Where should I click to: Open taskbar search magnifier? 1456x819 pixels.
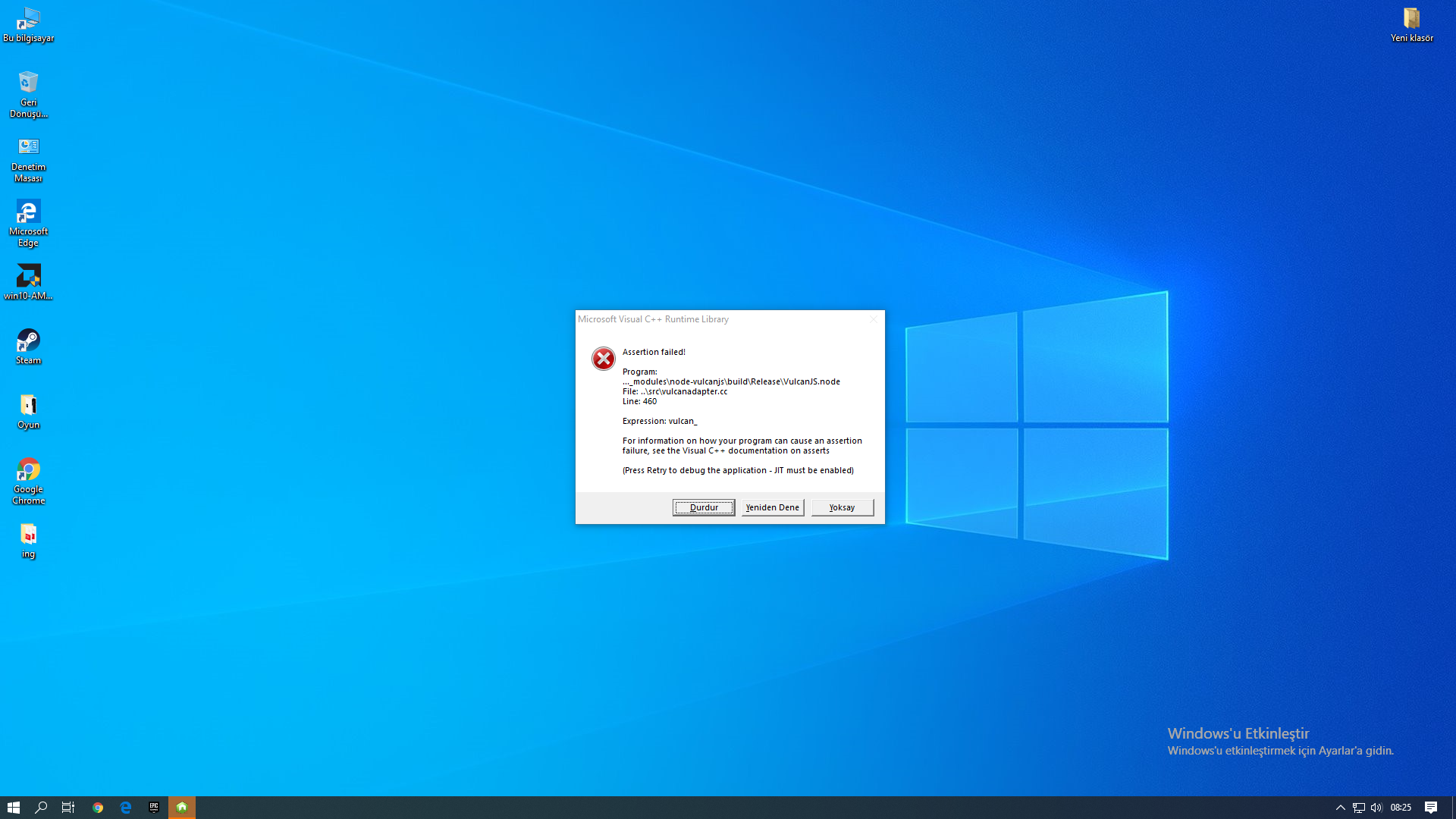41,808
